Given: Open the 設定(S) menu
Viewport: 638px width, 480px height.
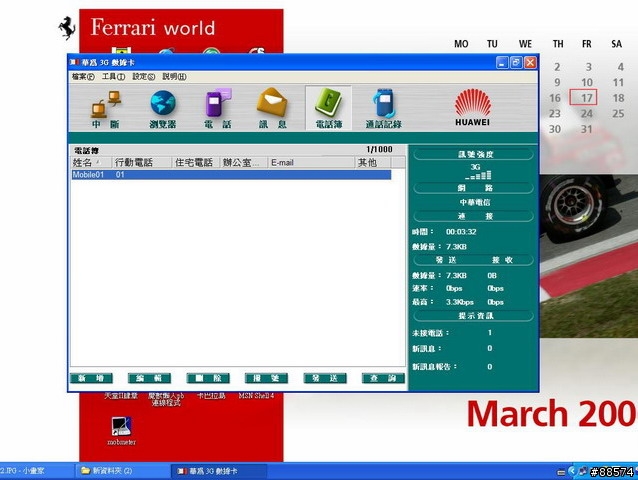Looking at the screenshot, I should pos(144,76).
